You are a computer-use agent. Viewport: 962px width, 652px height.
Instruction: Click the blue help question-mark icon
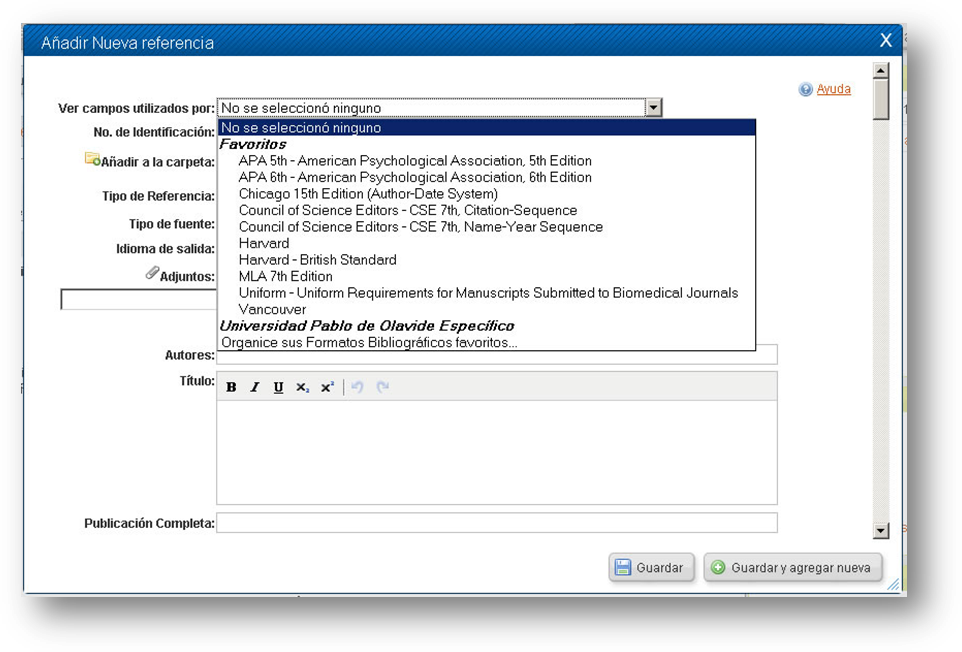point(805,90)
